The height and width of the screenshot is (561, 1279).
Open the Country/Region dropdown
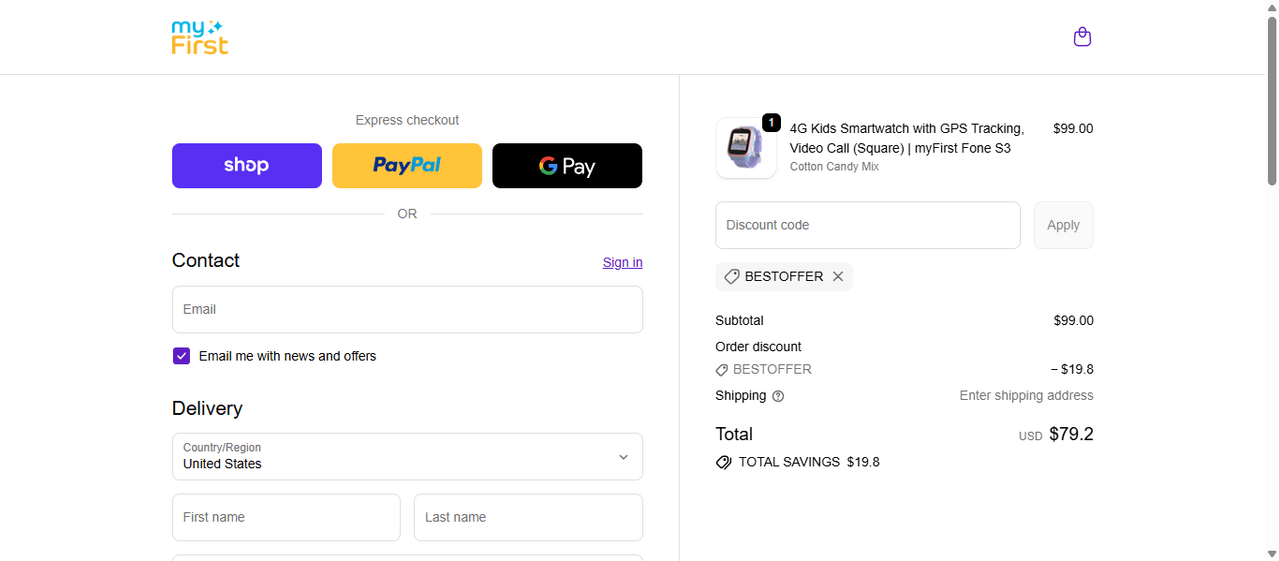tap(407, 457)
